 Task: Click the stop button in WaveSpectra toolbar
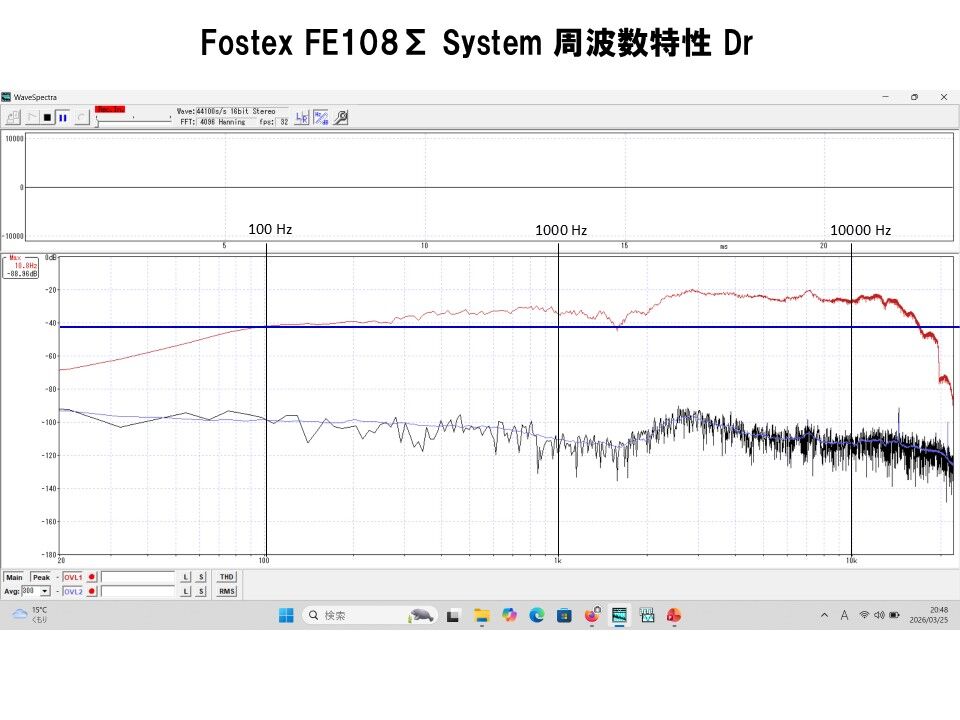(48, 117)
